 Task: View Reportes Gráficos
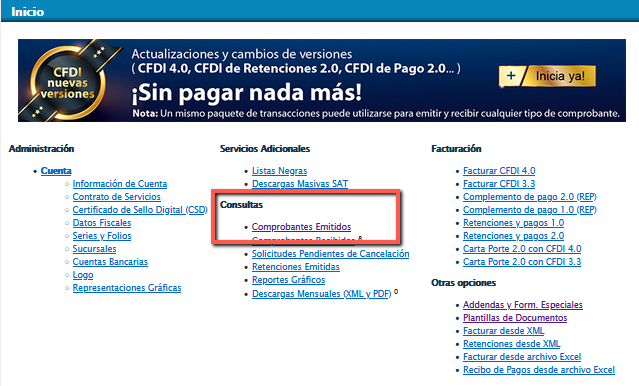(289, 280)
